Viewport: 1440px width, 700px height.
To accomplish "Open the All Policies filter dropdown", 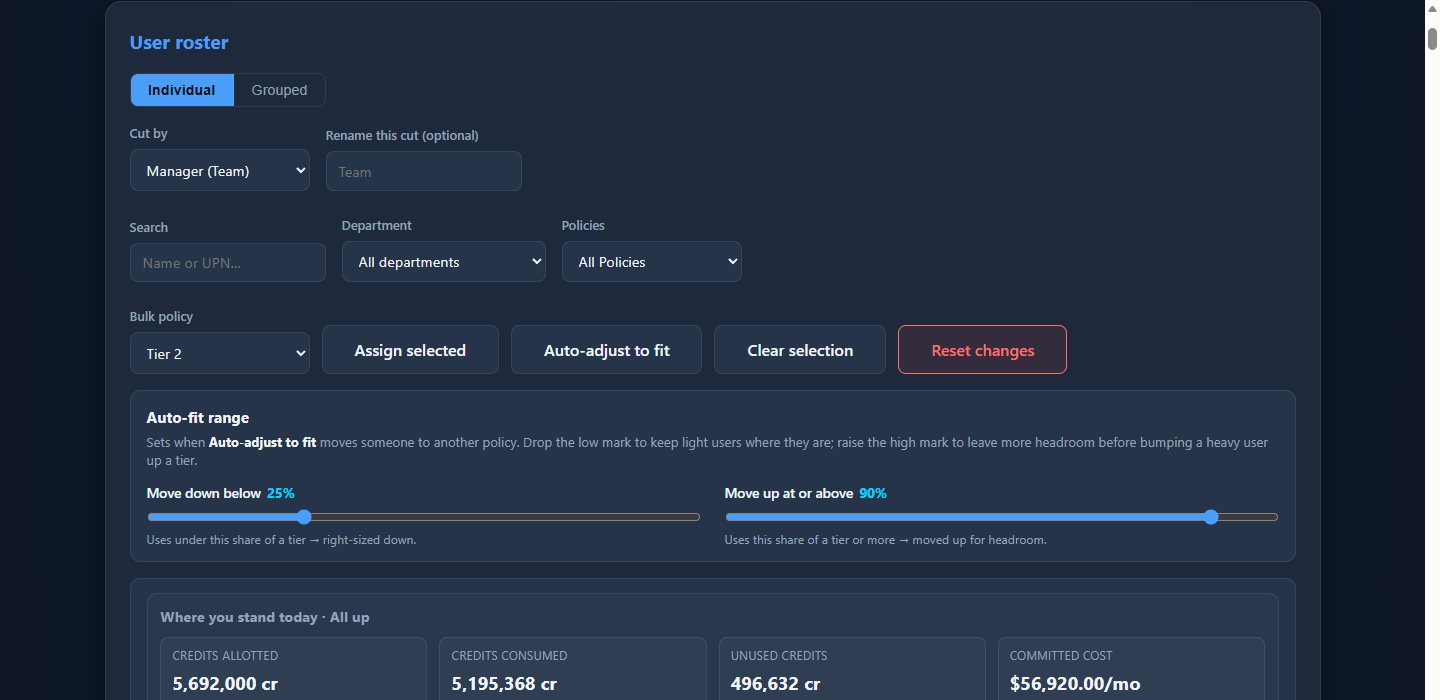I will [652, 262].
